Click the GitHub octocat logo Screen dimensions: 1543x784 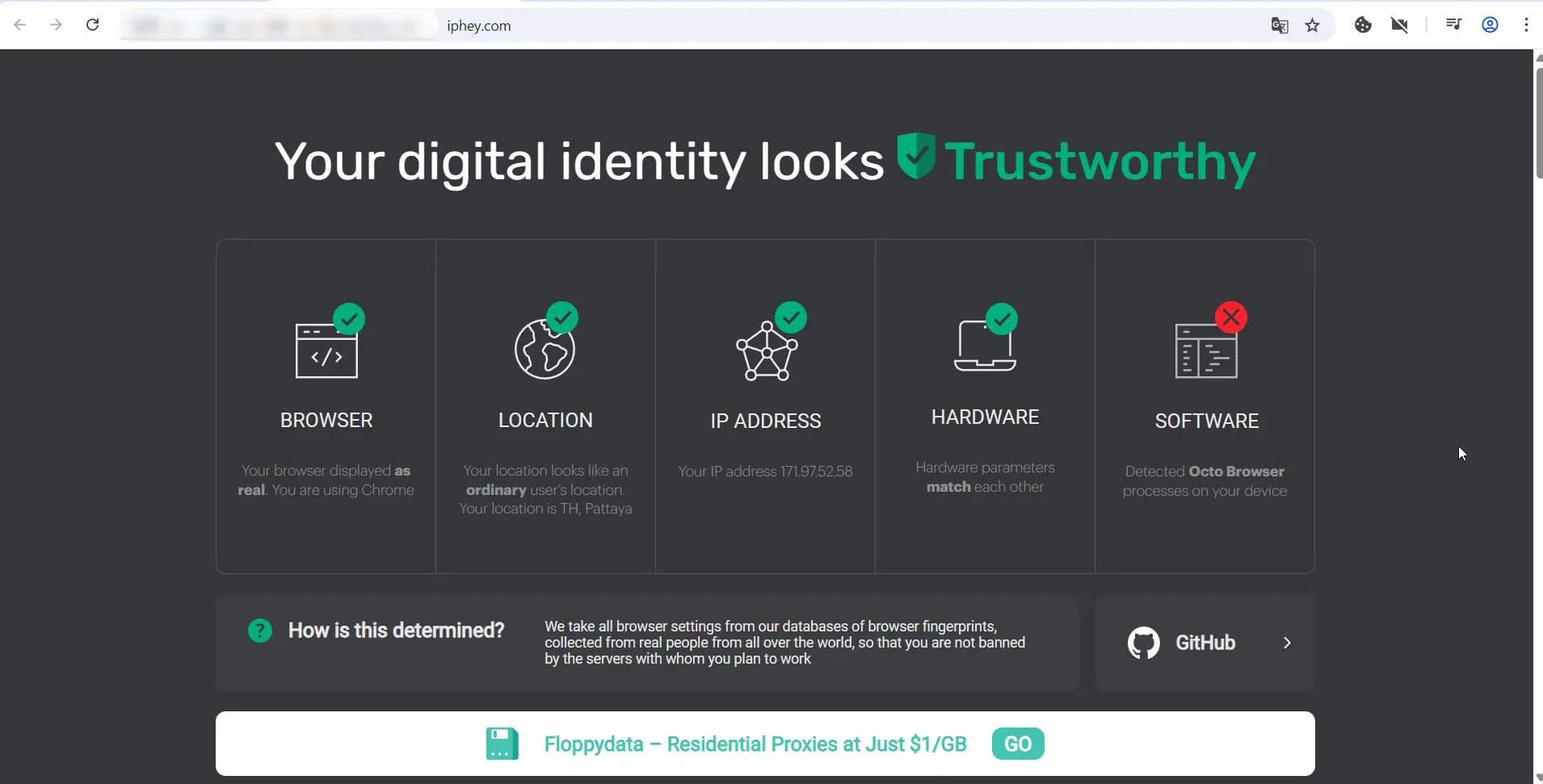1143,643
